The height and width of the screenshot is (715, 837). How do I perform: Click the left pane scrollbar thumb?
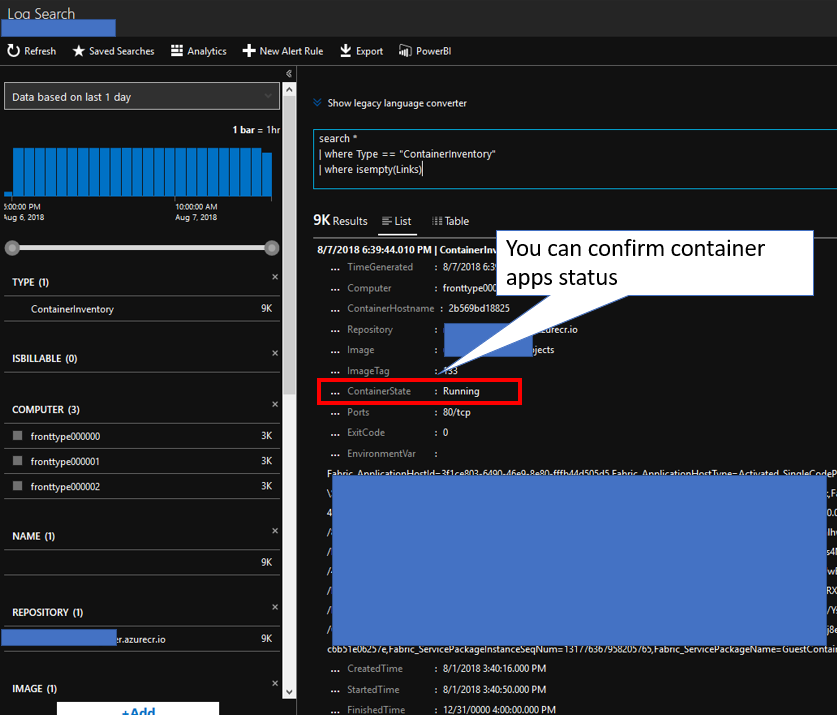289,246
